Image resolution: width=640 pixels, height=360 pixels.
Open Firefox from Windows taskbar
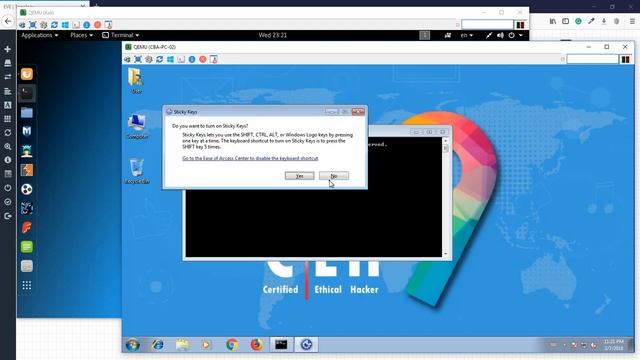click(257, 345)
